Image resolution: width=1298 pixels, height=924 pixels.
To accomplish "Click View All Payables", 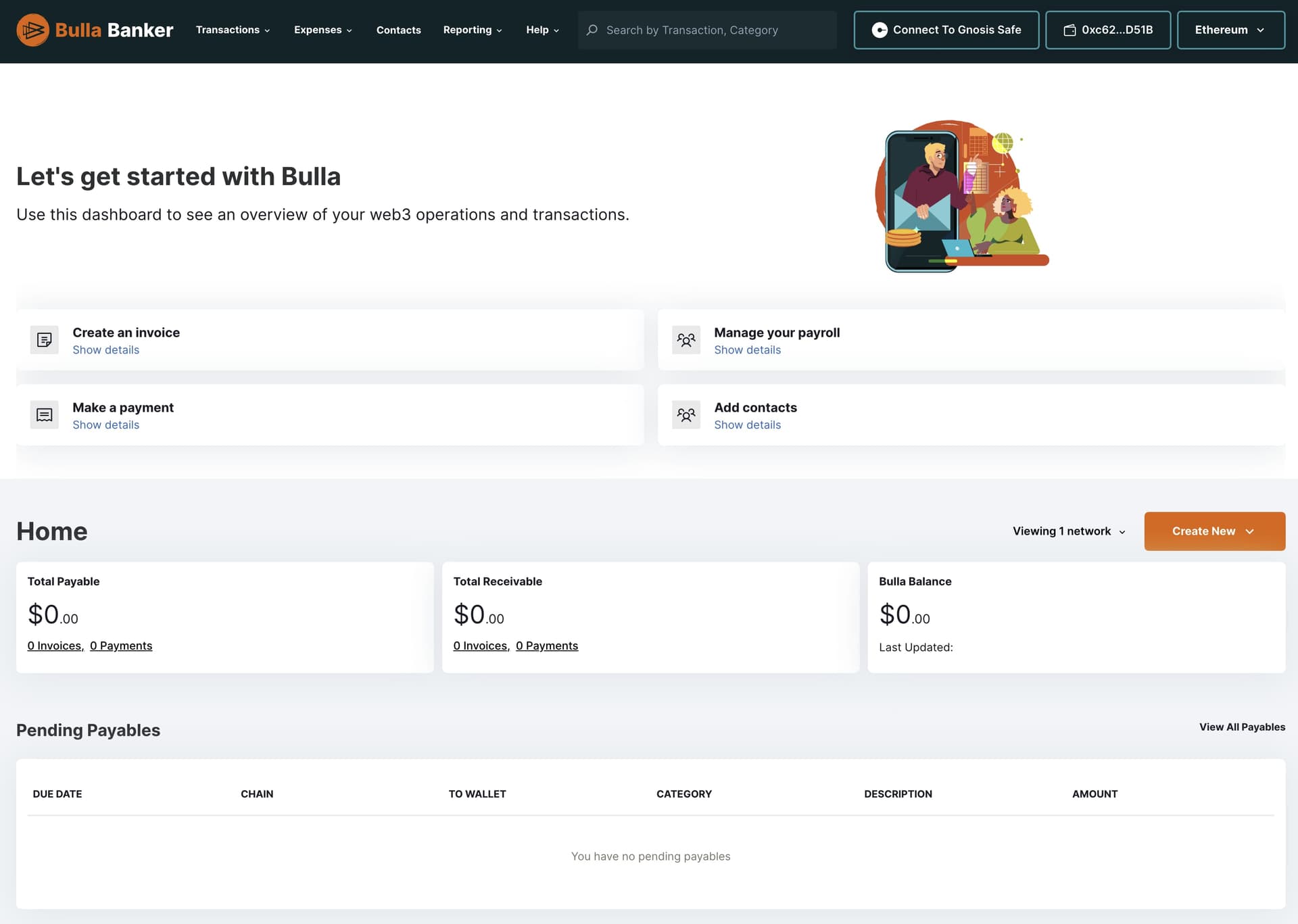I will [1242, 727].
